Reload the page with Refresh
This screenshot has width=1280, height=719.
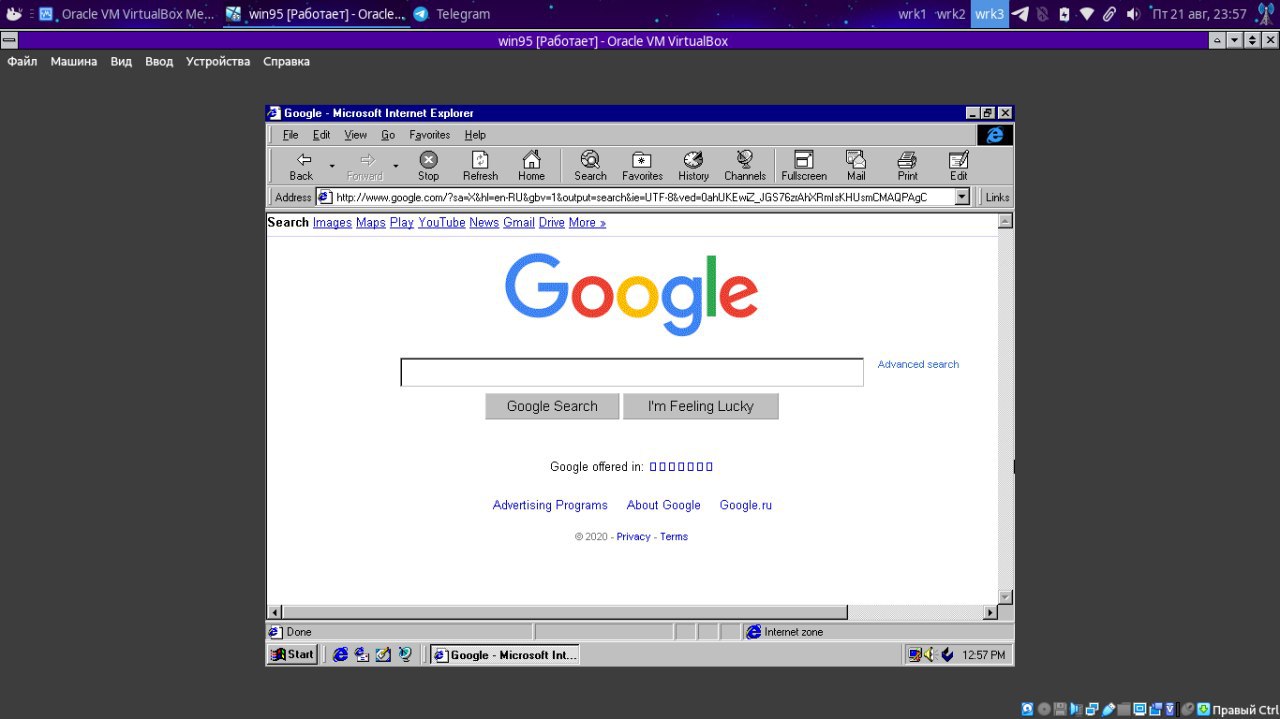[480, 166]
